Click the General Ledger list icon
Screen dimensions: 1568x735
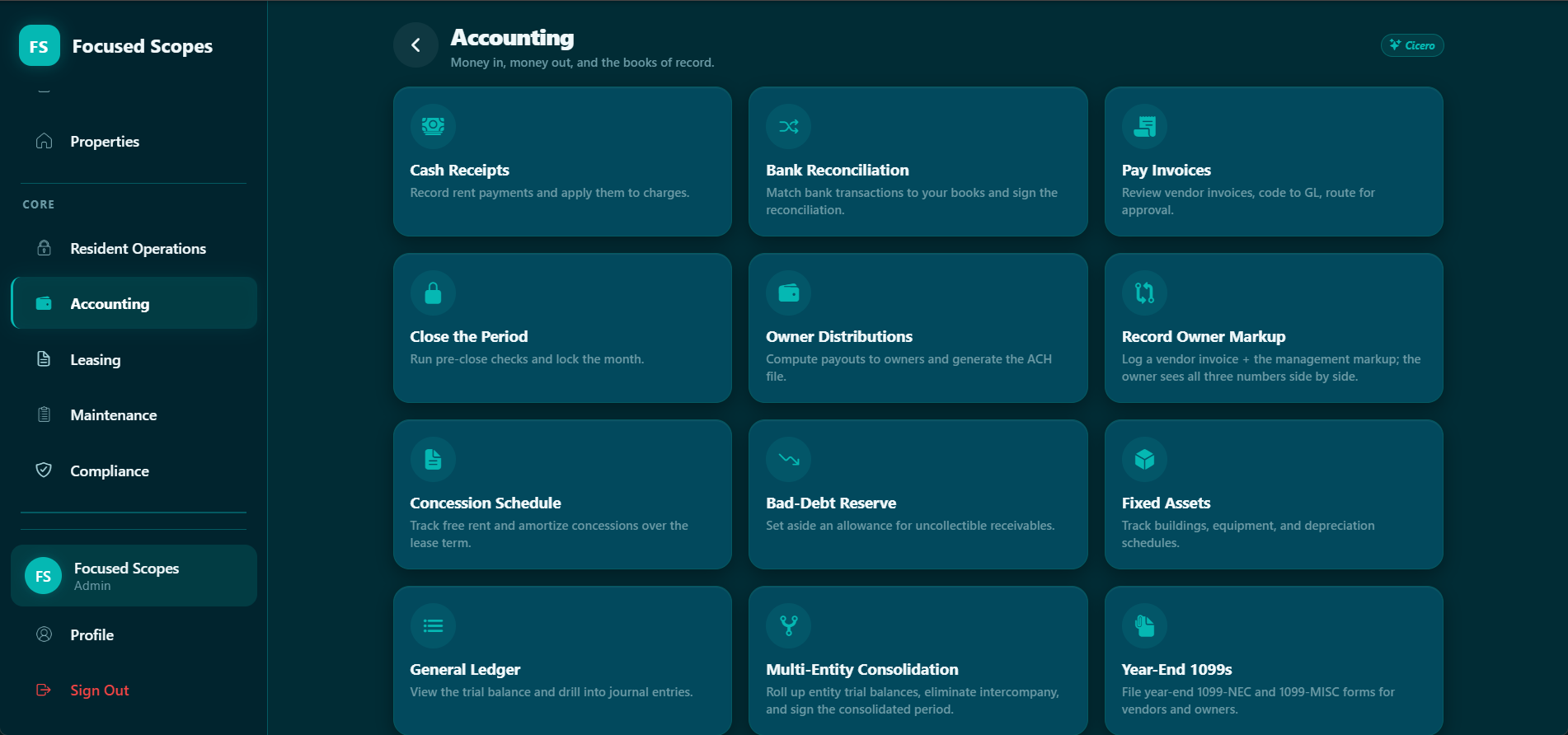click(433, 625)
